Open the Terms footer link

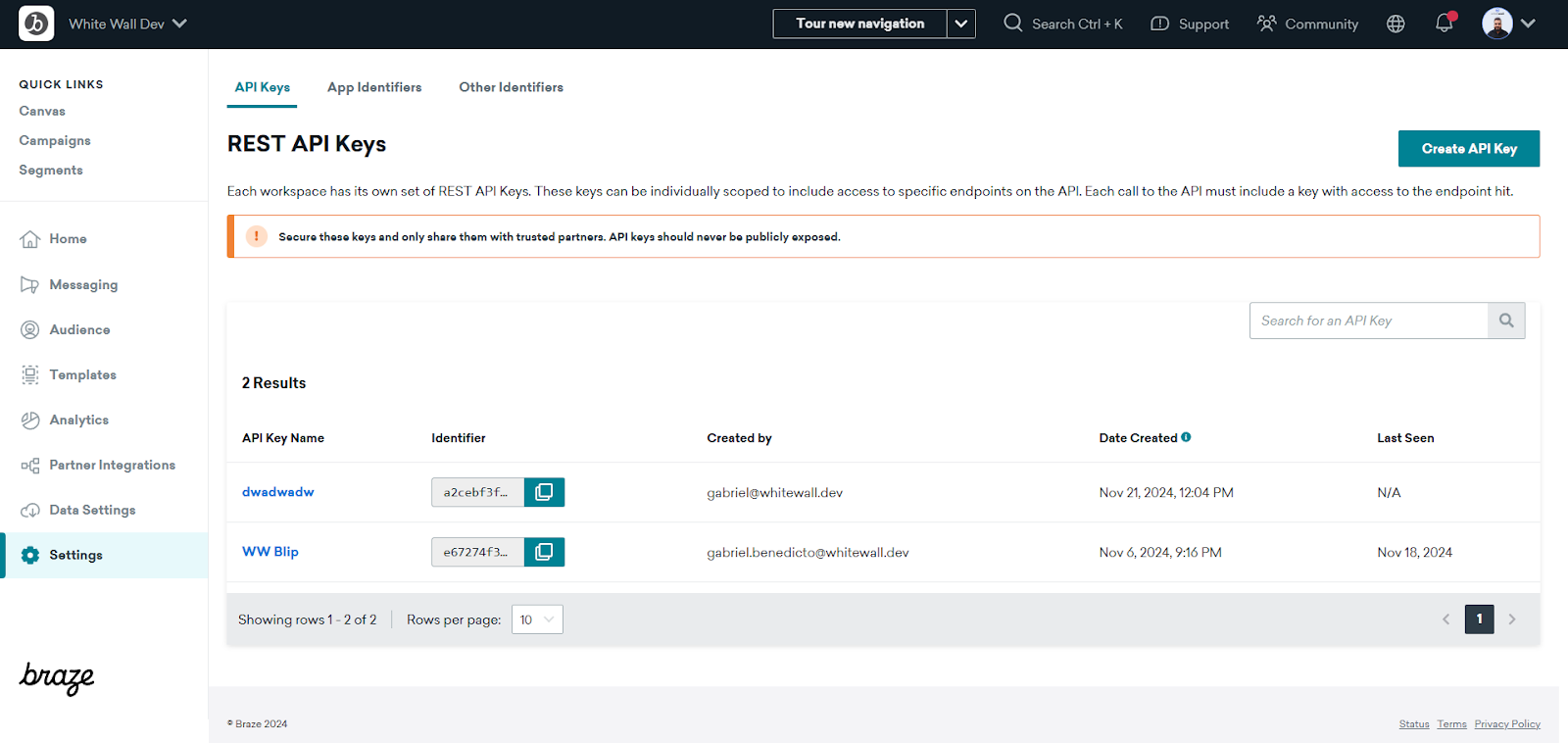[1452, 724]
